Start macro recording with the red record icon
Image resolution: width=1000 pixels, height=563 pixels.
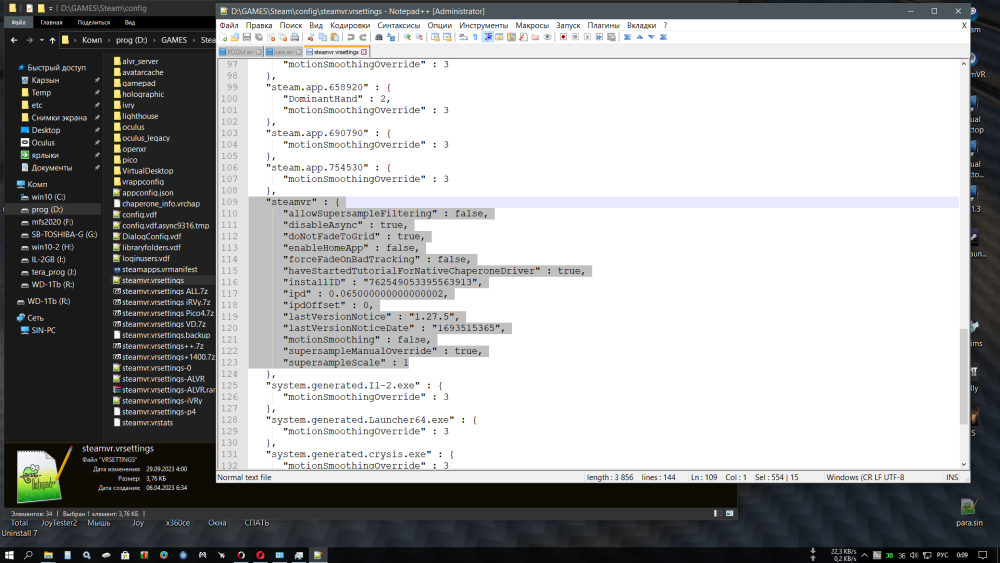563,37
